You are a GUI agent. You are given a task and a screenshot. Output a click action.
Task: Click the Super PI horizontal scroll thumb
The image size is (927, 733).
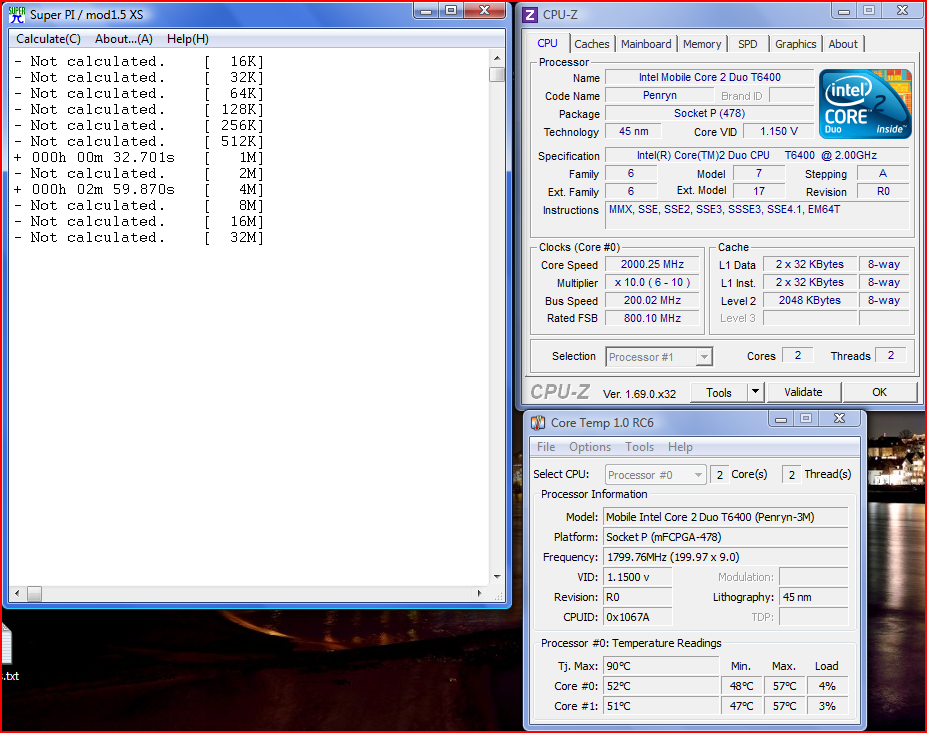(34, 593)
